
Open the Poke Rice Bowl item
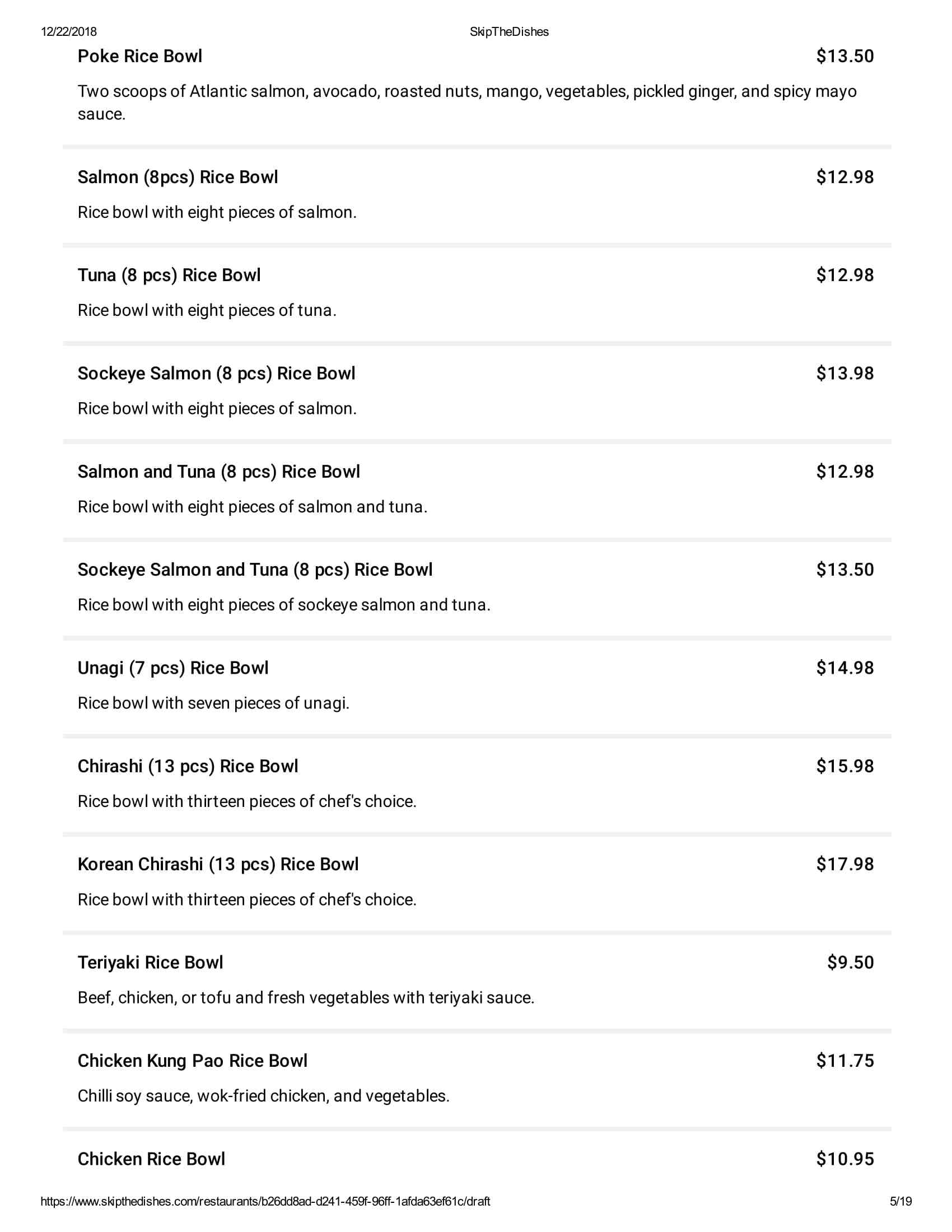(x=140, y=57)
